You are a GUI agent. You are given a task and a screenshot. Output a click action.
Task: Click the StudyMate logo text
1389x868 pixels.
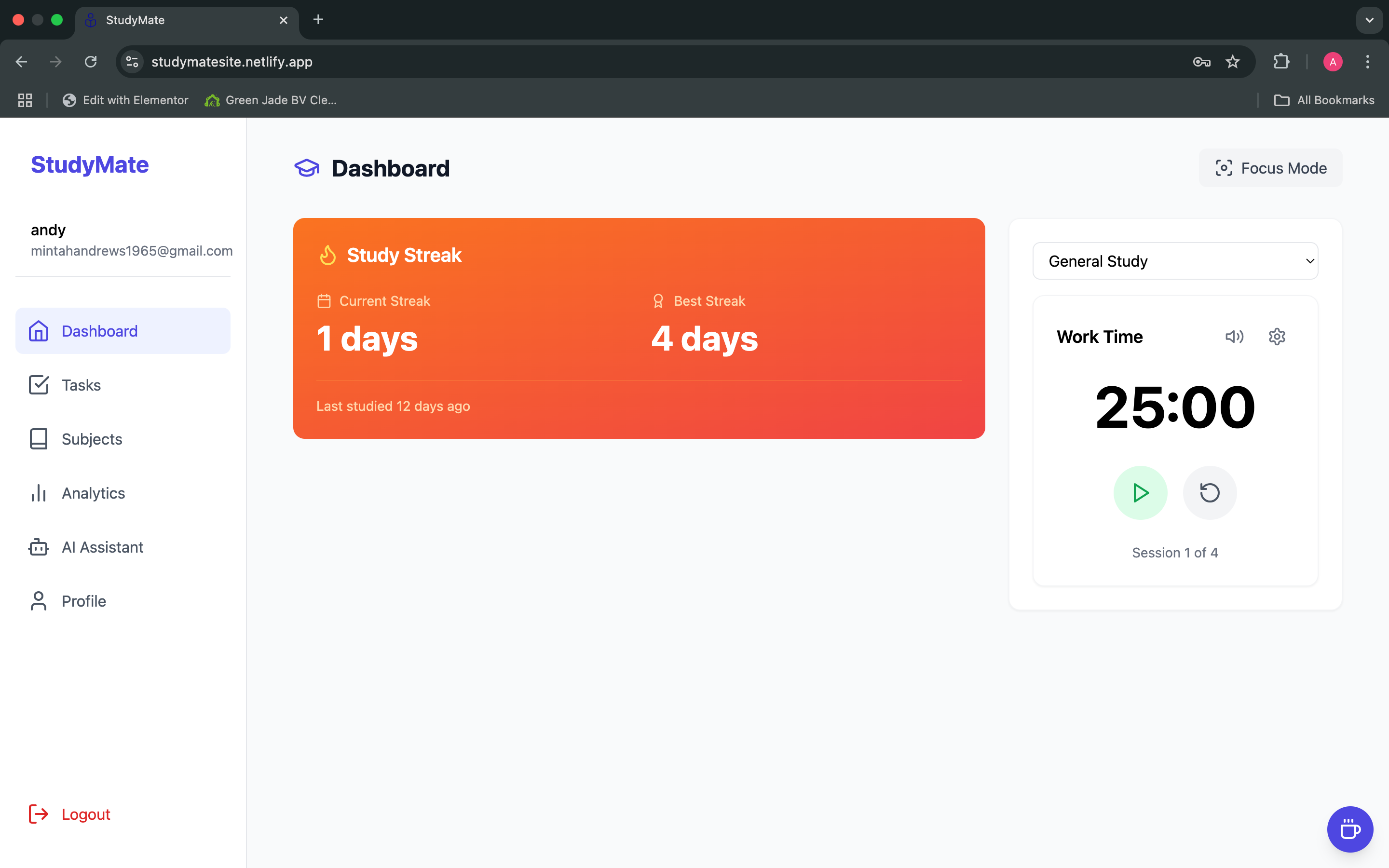(x=90, y=165)
